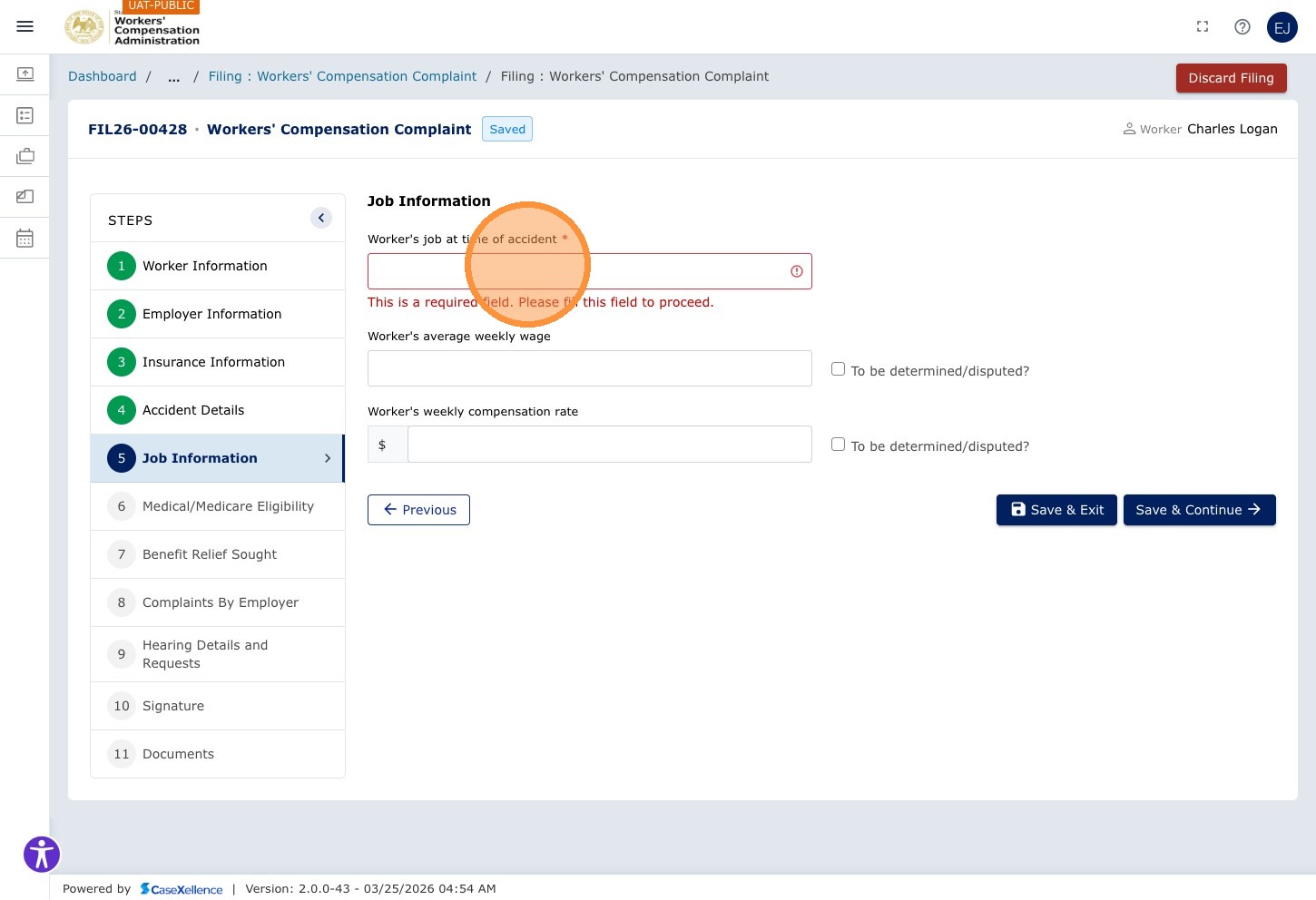Viewport: 1316px width, 900px height.
Task: Go to Complaints By Employer step
Action: click(x=218, y=602)
